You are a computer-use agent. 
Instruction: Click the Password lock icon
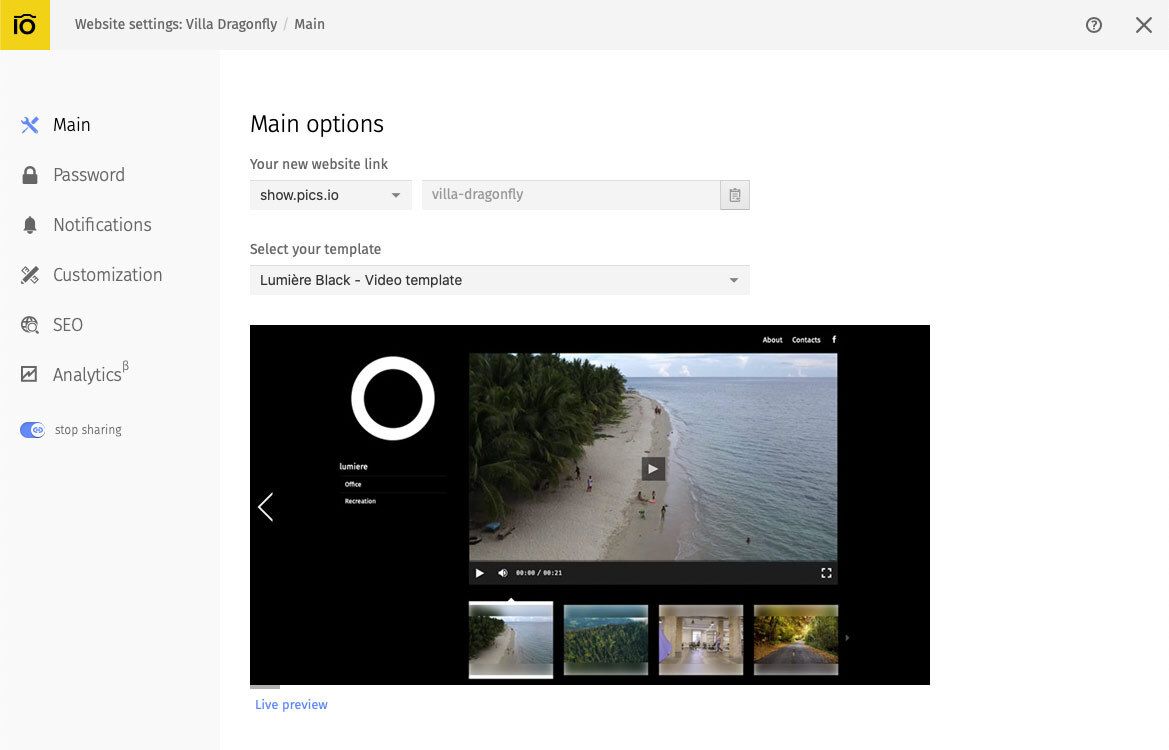(30, 175)
